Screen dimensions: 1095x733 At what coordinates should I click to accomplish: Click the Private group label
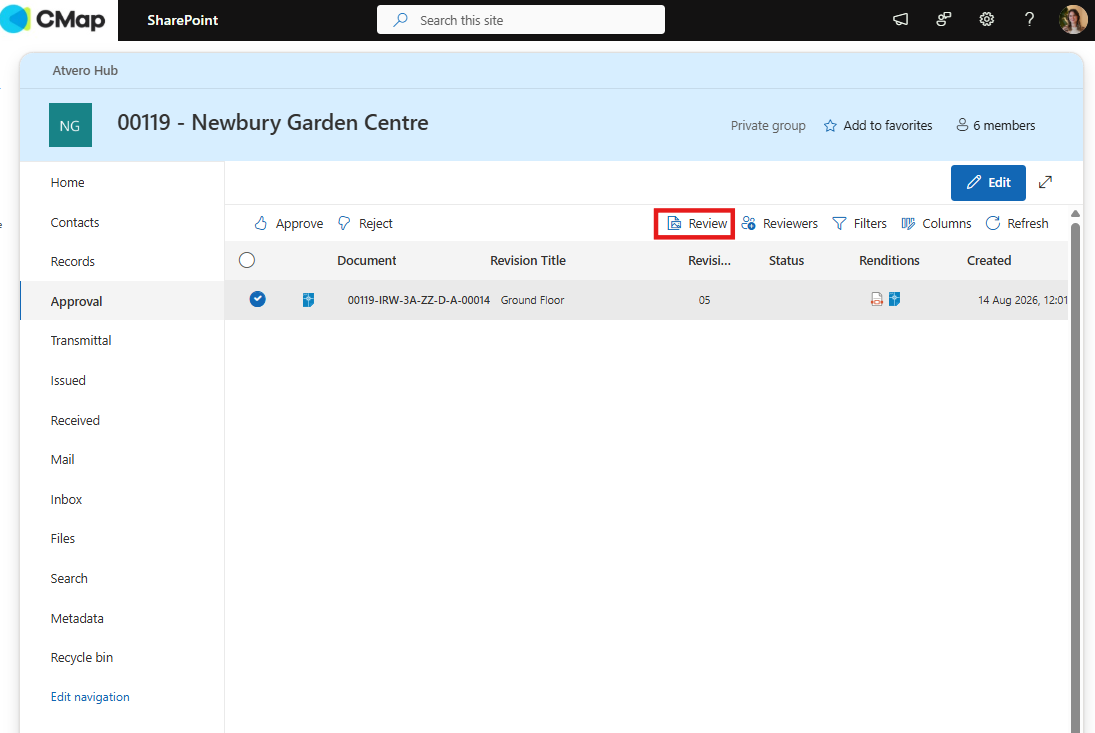[x=768, y=126]
